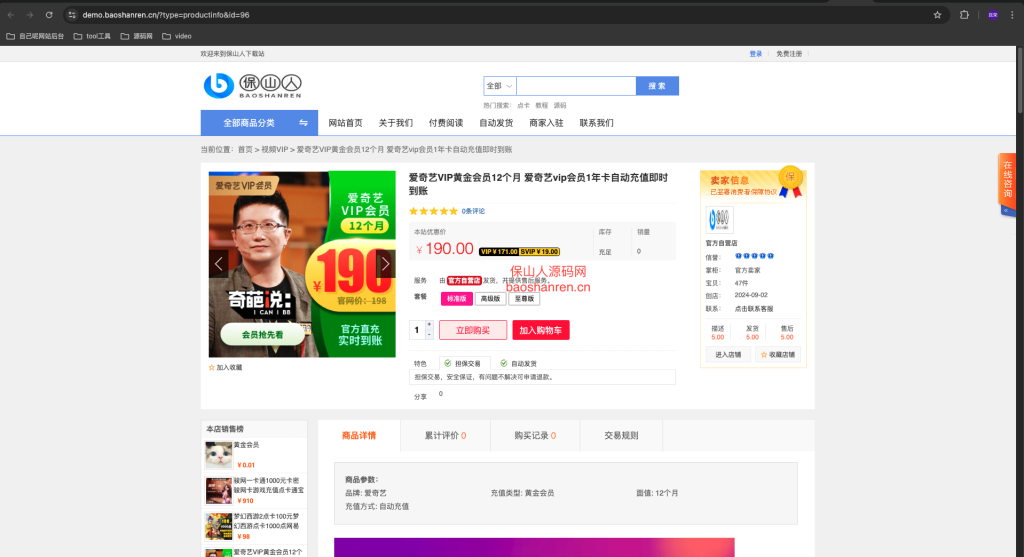Reload the page with the refresh icon
Viewport: 1024px width, 557px height.
[49, 14]
